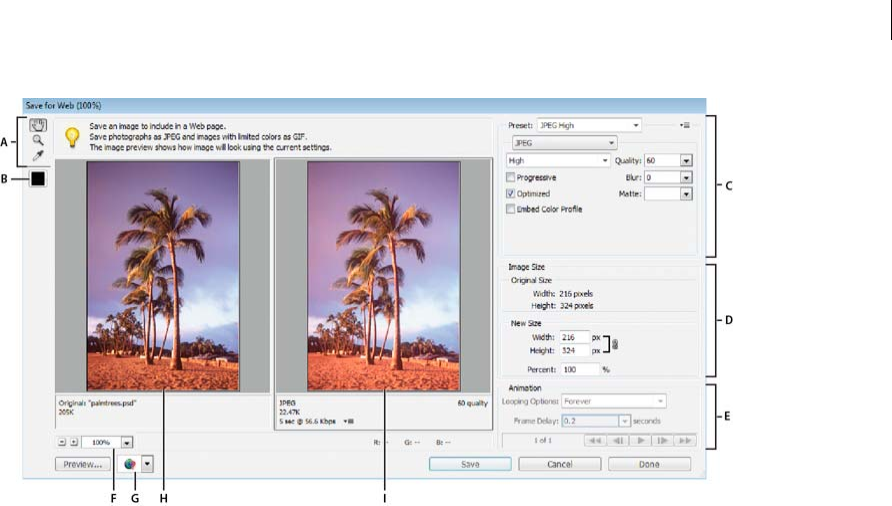Open the download speed preview menu icon
The height and width of the screenshot is (506, 892).
(x=349, y=422)
